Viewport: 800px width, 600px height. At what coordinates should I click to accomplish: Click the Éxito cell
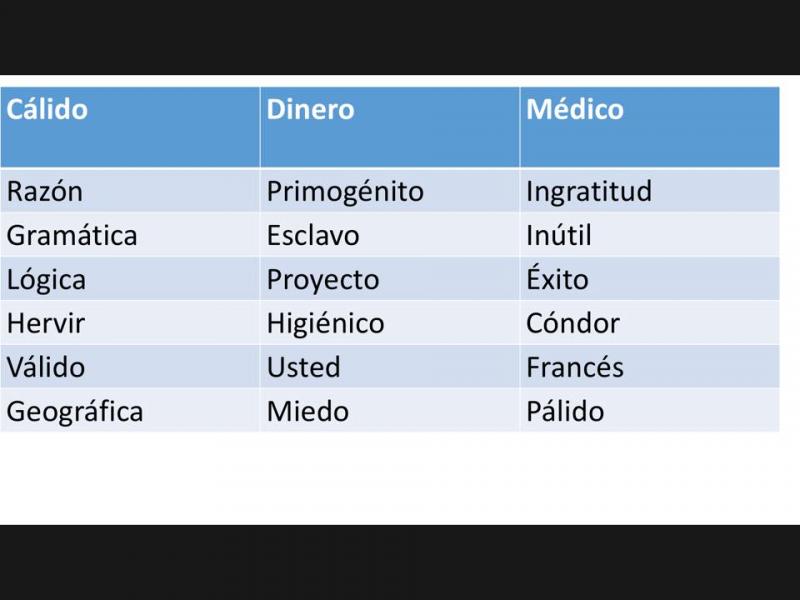point(649,279)
